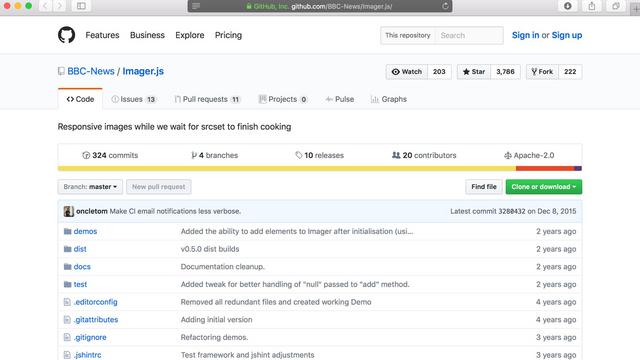Viewport: 640px width, 360px height.
Task: Open the Graphs tab
Action: pyautogui.click(x=389, y=99)
